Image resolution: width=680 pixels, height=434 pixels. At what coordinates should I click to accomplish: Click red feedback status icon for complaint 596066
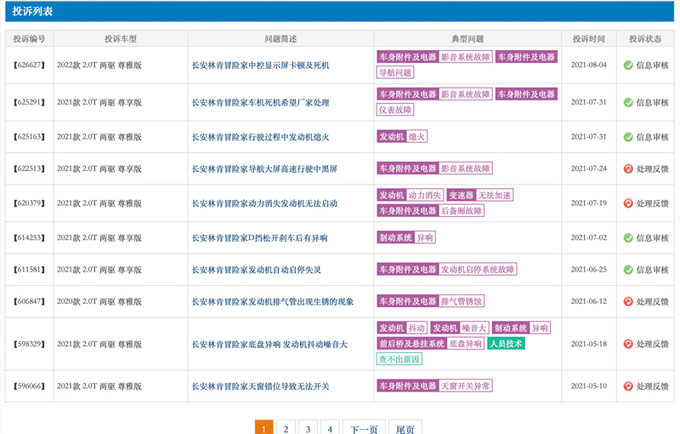click(628, 386)
